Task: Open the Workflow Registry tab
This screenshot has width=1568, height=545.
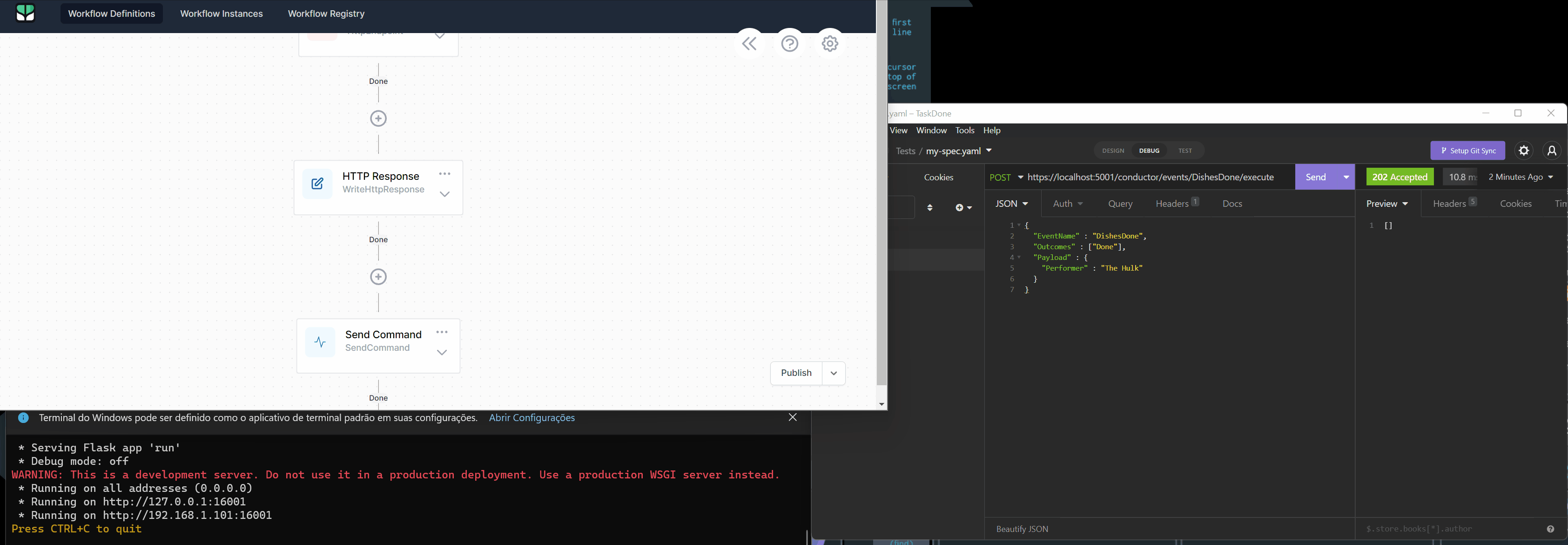Action: [x=326, y=14]
